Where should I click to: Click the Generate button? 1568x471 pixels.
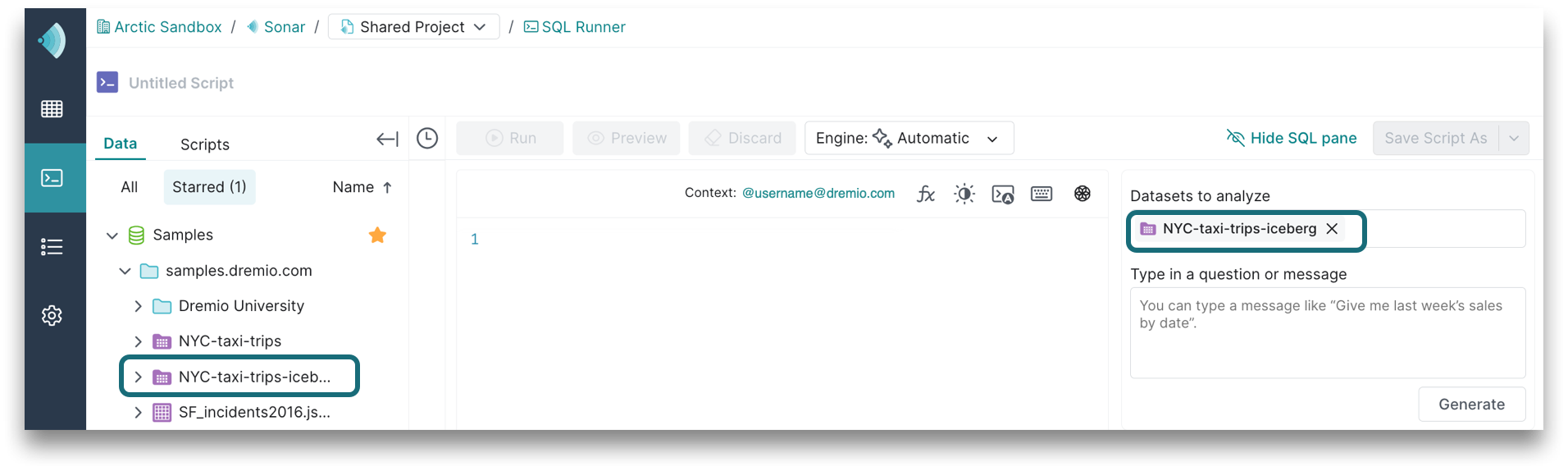pos(1471,405)
